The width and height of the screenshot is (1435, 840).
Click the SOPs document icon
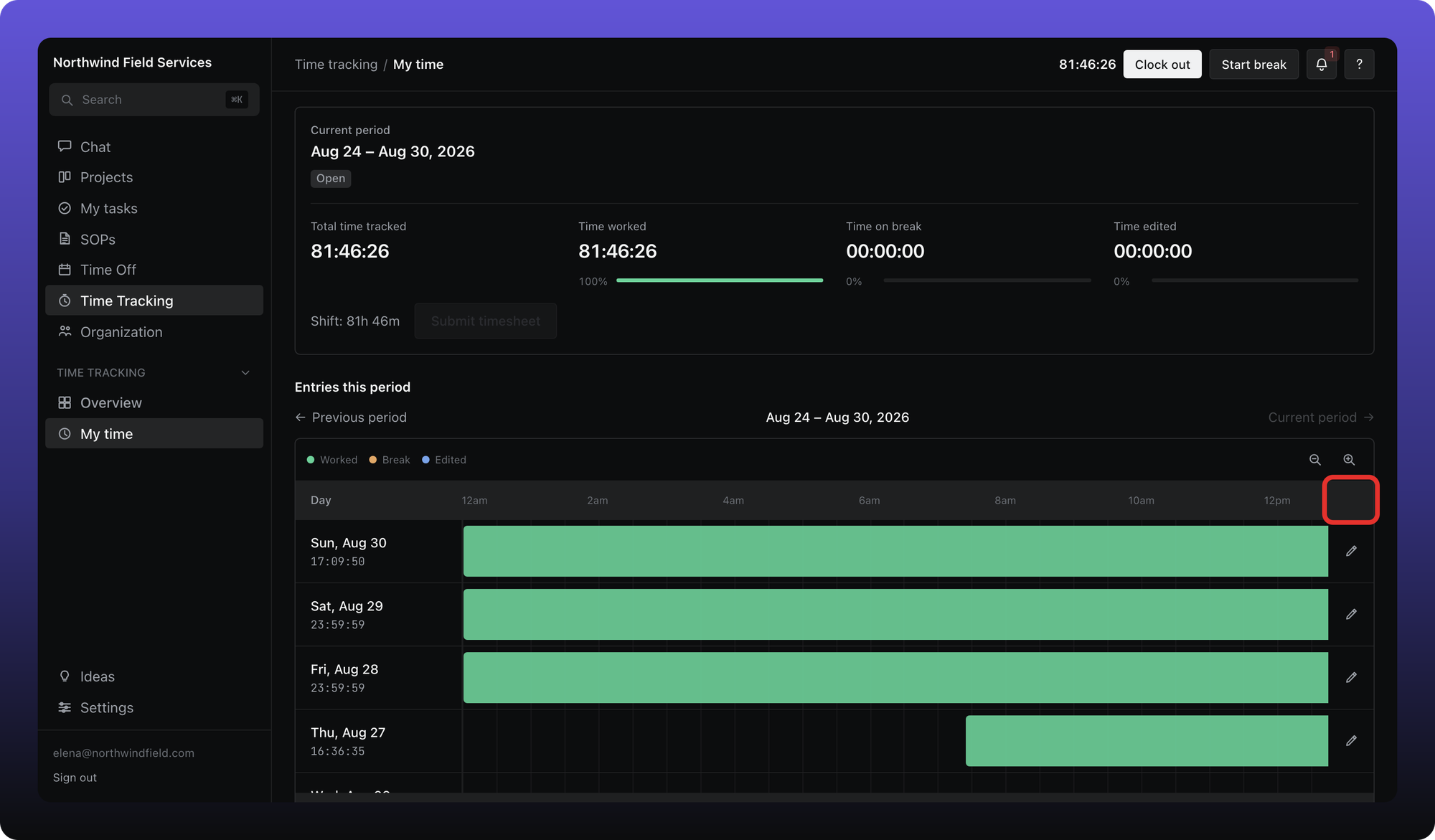[x=65, y=239]
